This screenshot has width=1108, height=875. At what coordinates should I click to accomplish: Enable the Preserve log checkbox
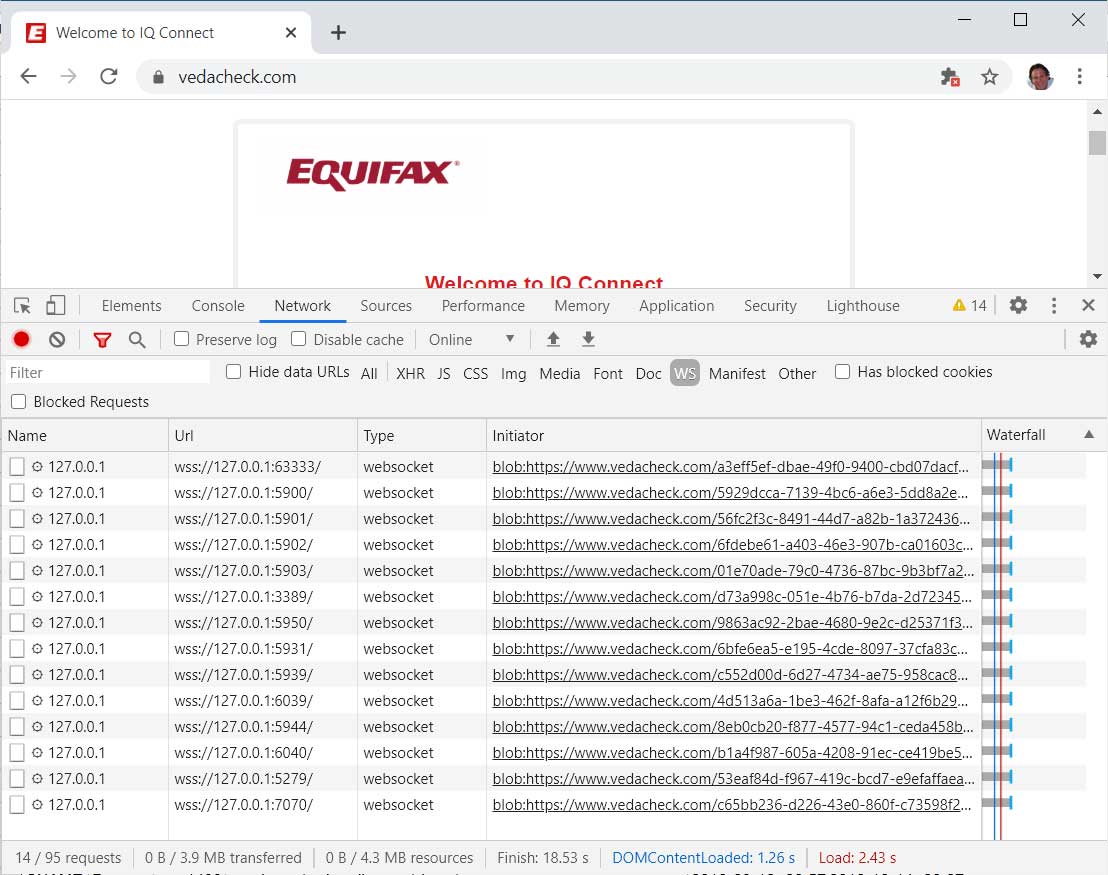182,339
